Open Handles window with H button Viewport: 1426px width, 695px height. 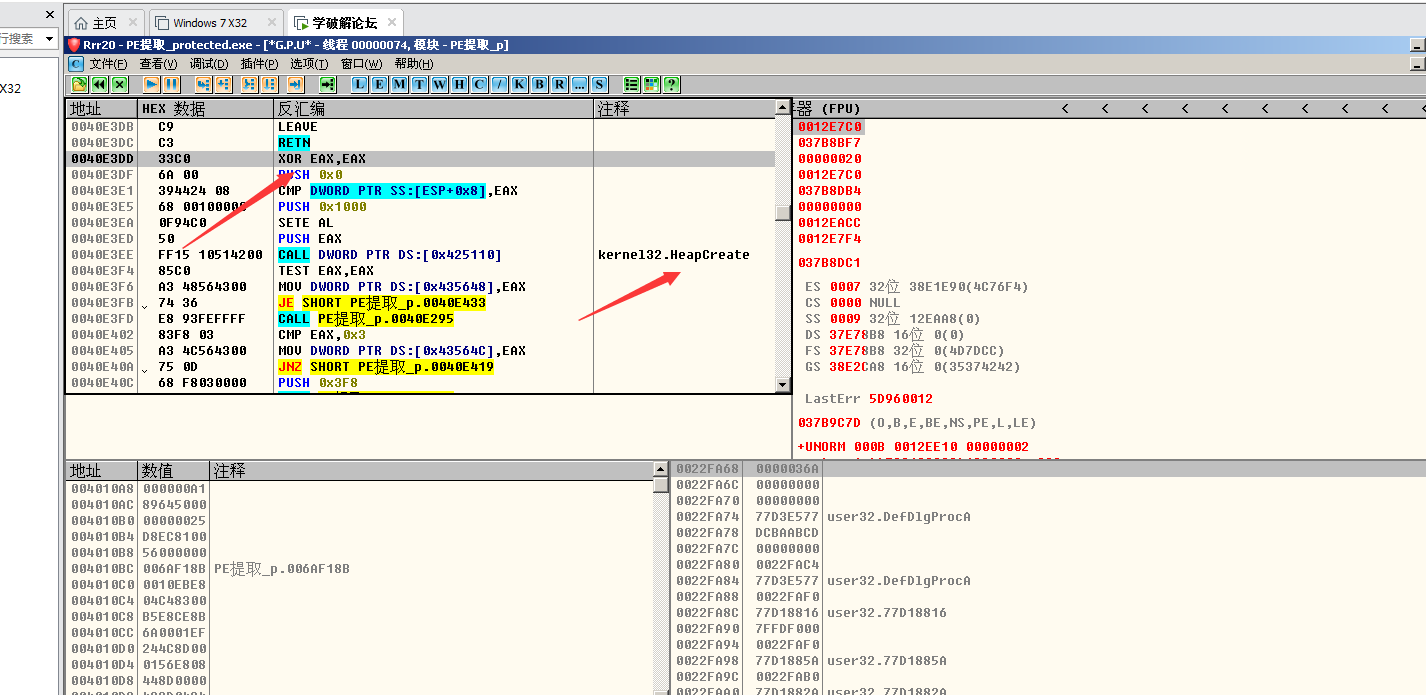(459, 85)
